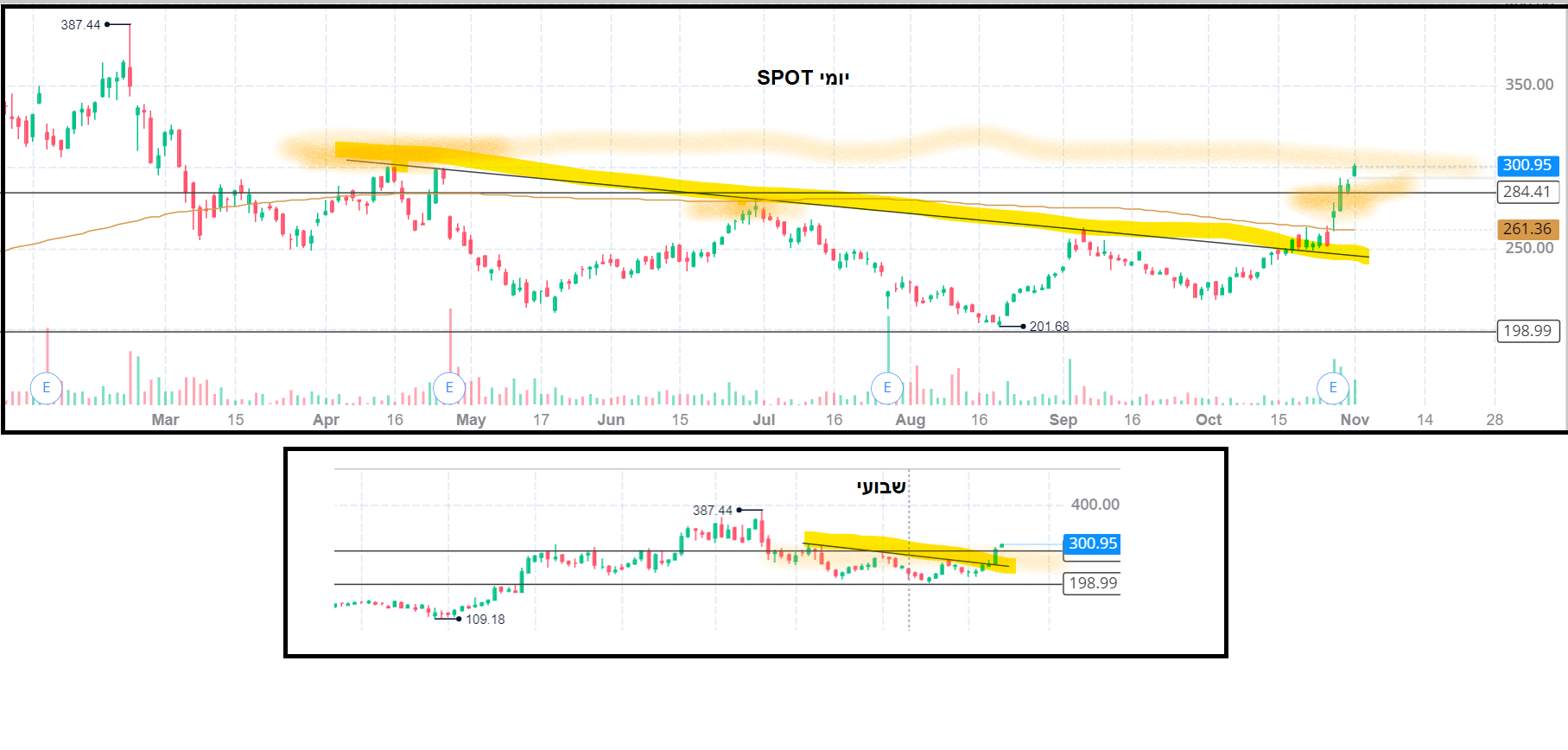Viewport: 1568px width, 750px height.
Task: Click the 350.00 price axis value
Action: [1529, 85]
